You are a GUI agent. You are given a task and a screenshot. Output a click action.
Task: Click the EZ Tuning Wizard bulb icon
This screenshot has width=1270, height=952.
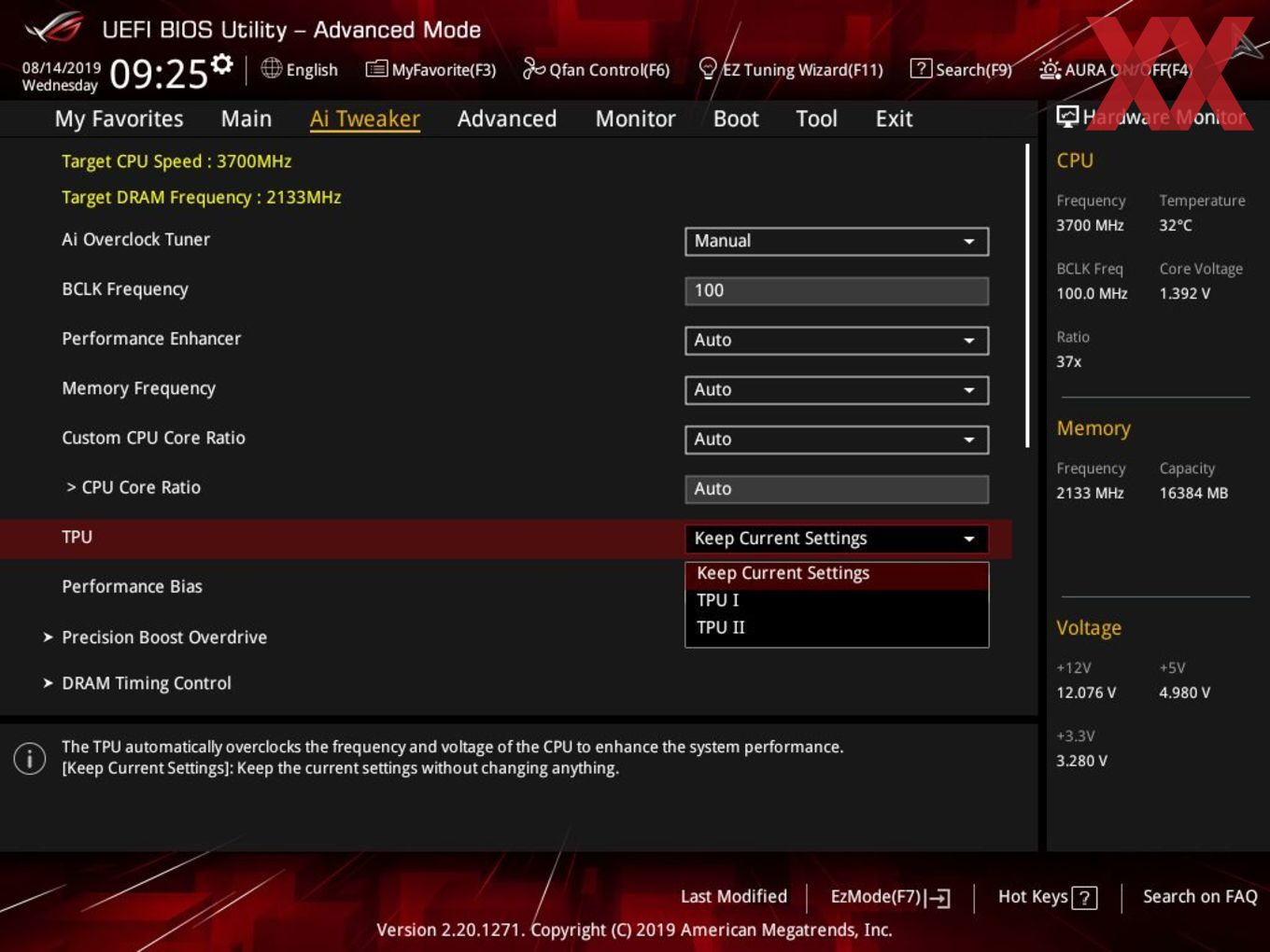click(x=708, y=68)
